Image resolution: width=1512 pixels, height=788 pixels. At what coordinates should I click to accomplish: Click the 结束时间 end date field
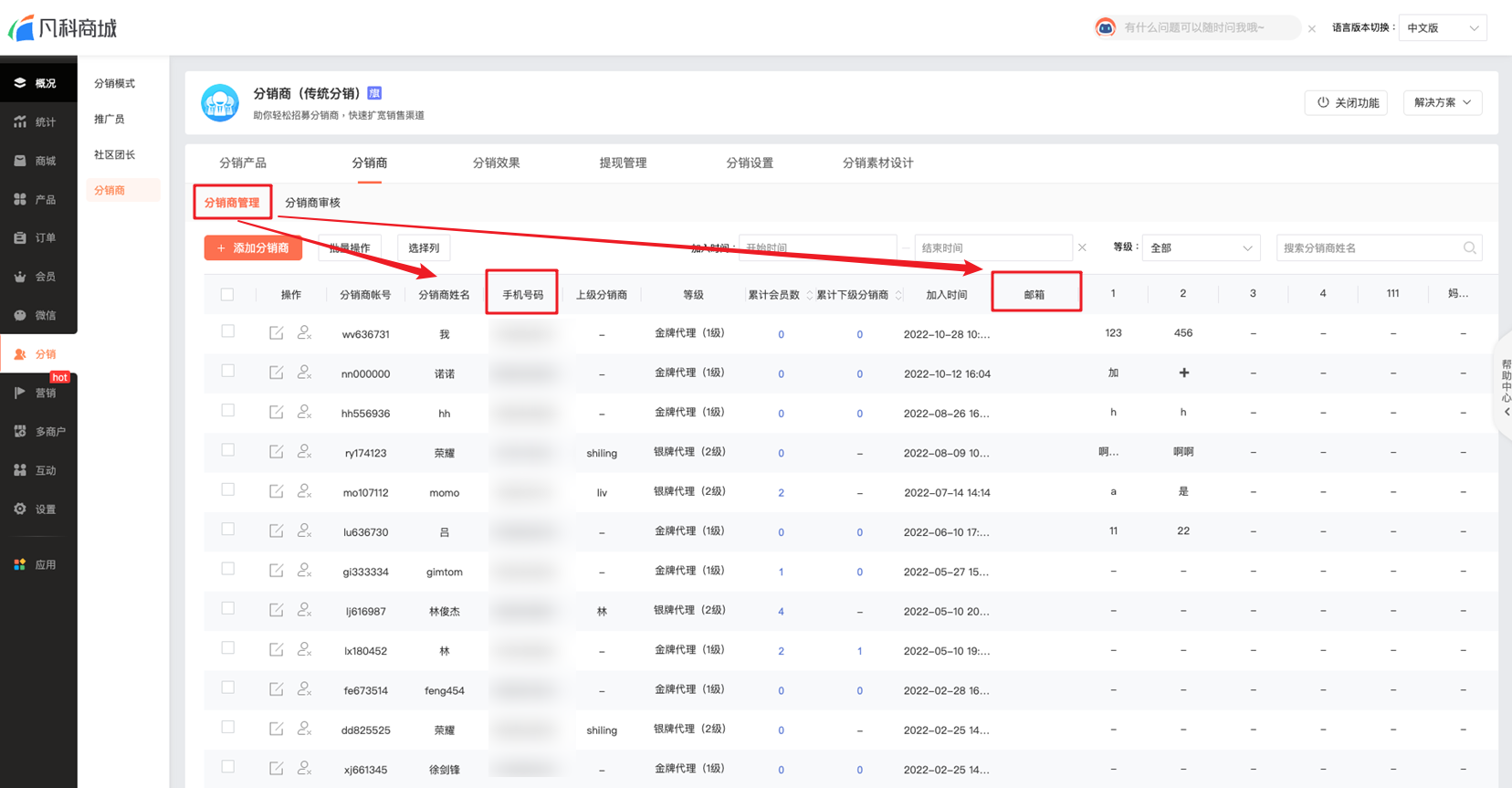(993, 247)
